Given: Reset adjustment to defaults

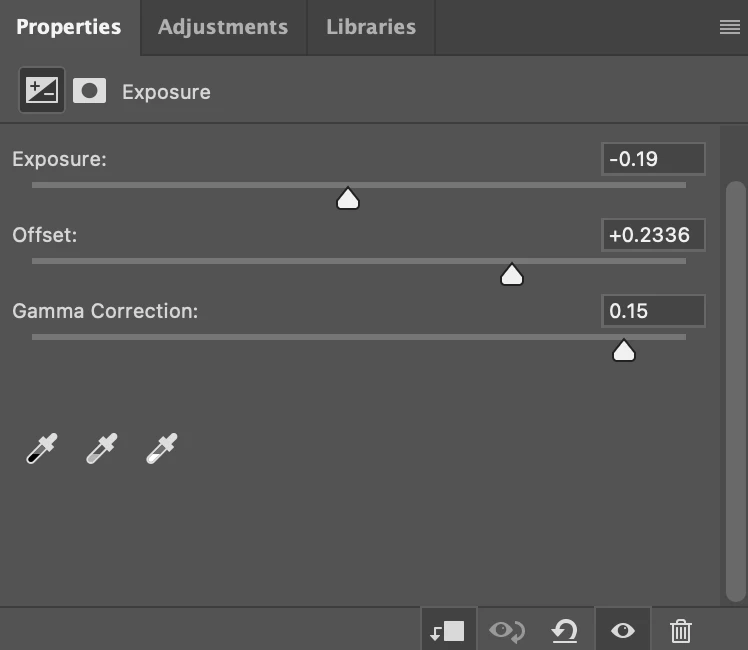Looking at the screenshot, I should [565, 631].
